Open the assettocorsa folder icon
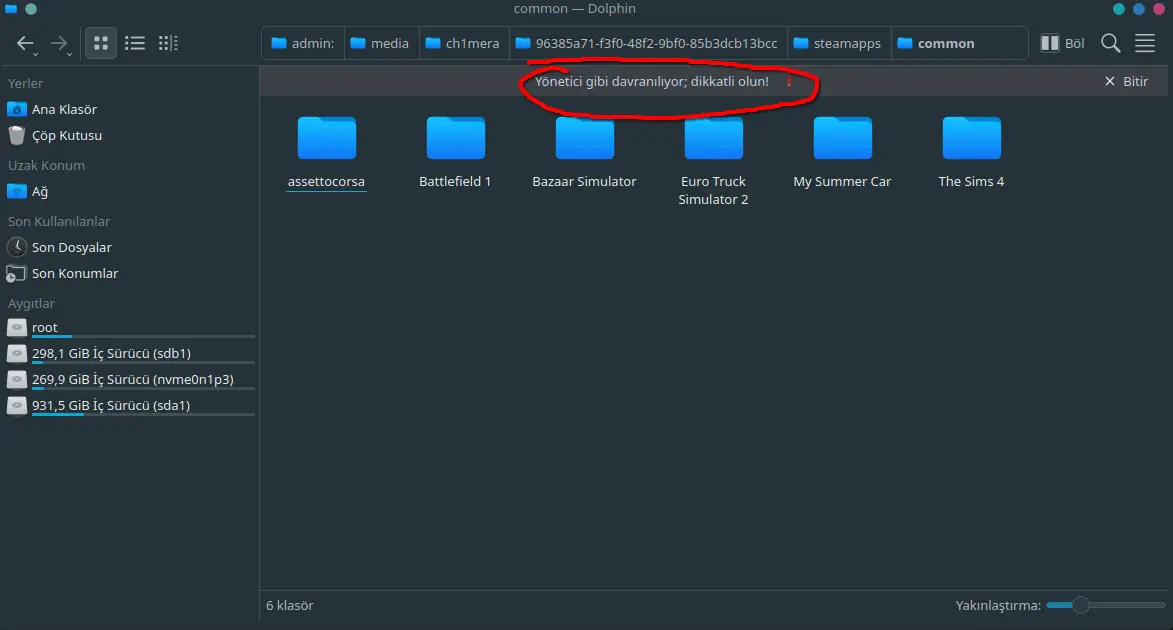The width and height of the screenshot is (1173, 630). [326, 138]
